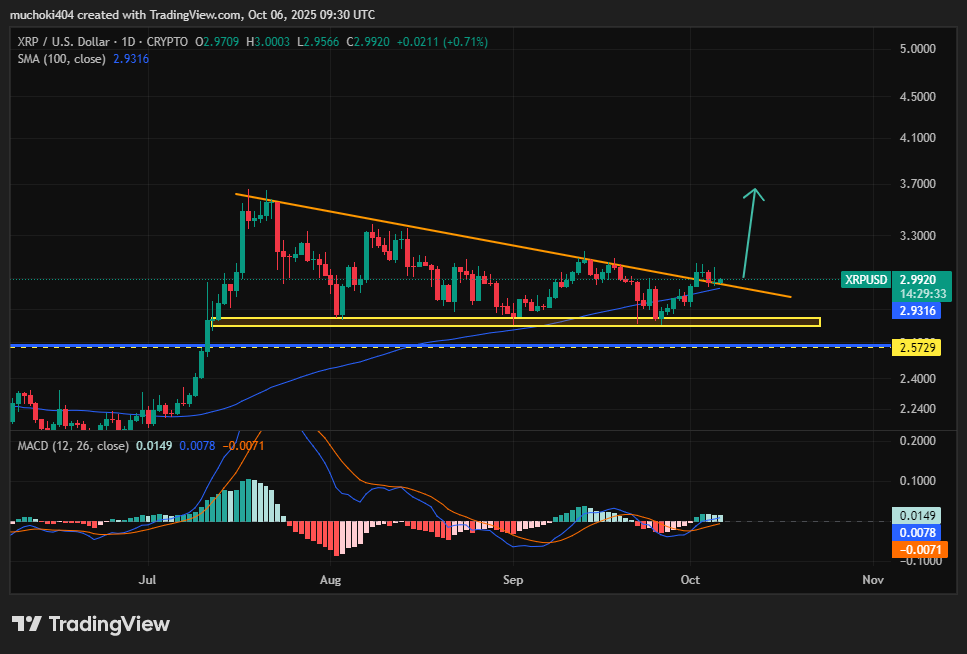Click the Oct label on time axis
Screen dimensions: 967x654
tap(689, 579)
